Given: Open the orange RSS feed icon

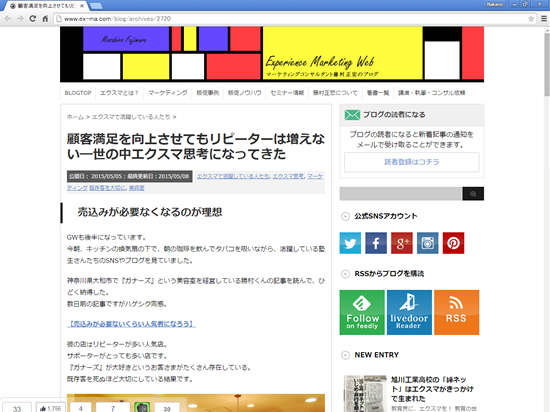Looking at the screenshot, I should click(456, 312).
